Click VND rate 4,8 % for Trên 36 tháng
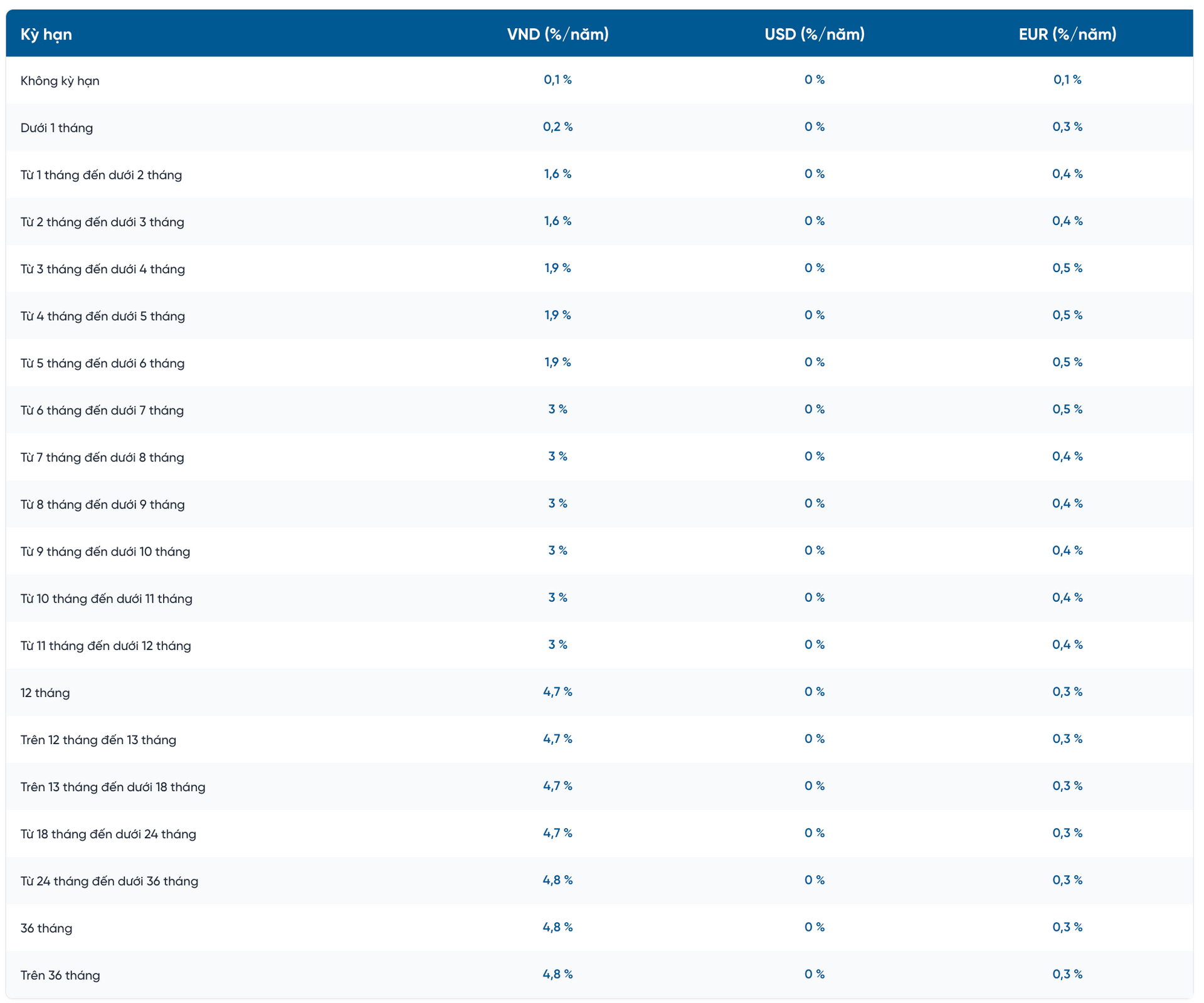The width and height of the screenshot is (1204, 1003). tap(557, 974)
